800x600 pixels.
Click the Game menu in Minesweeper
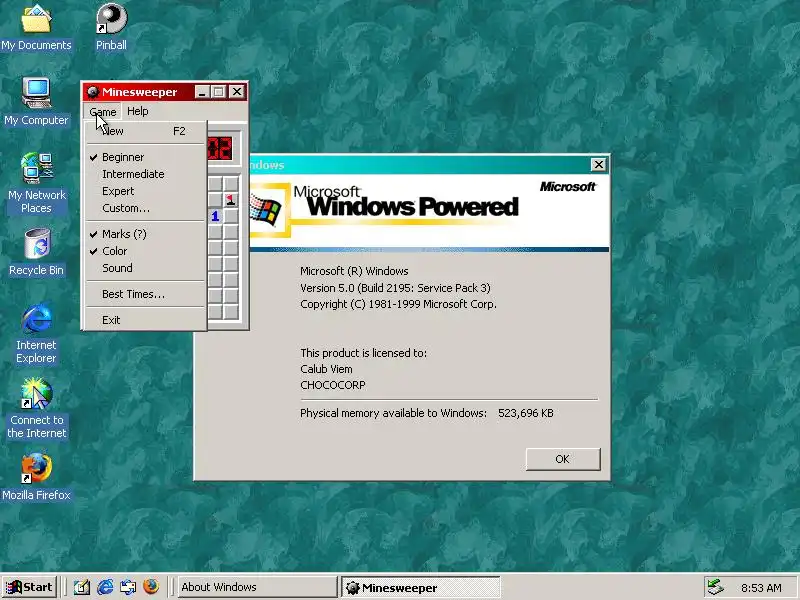[103, 112]
